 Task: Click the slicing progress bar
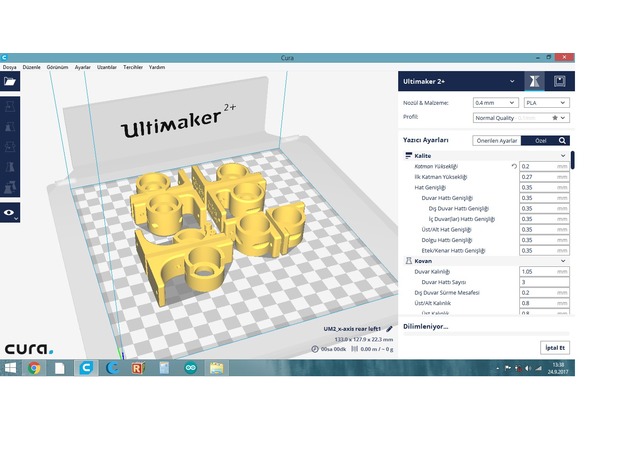pyautogui.click(x=486, y=334)
